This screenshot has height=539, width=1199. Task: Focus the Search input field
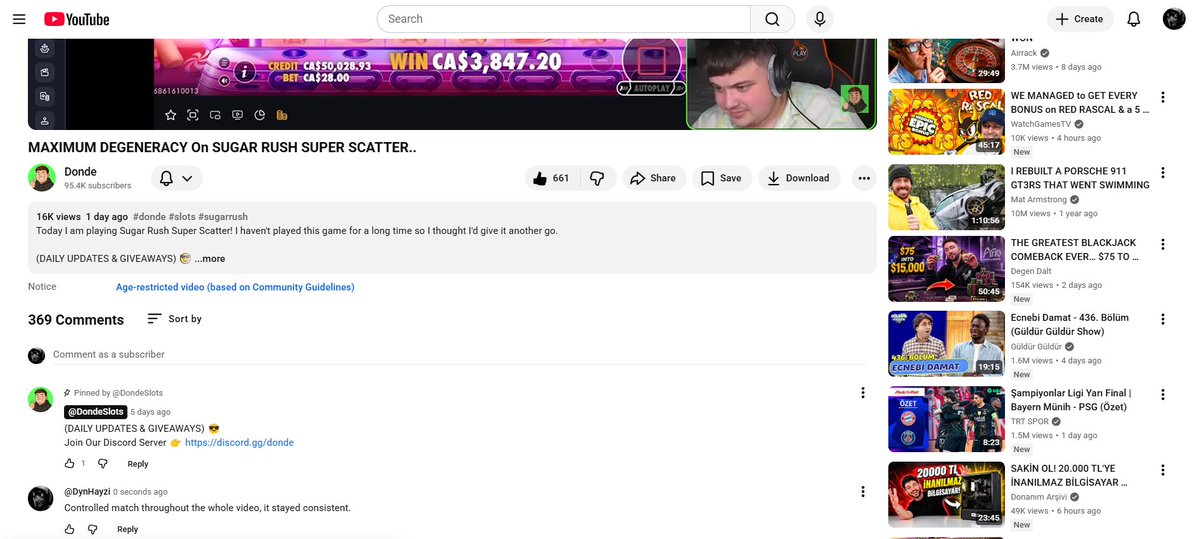pyautogui.click(x=564, y=19)
